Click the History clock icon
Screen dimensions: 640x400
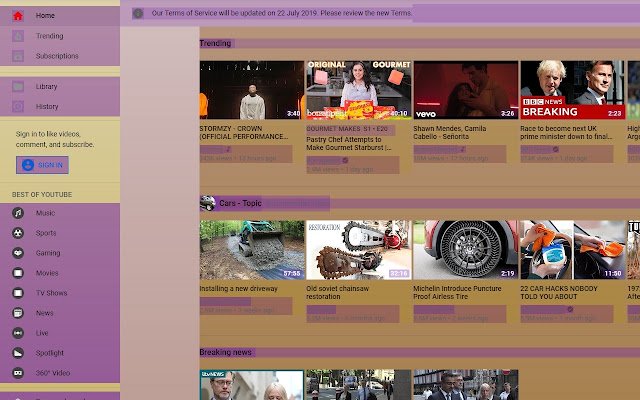pyautogui.click(x=18, y=107)
